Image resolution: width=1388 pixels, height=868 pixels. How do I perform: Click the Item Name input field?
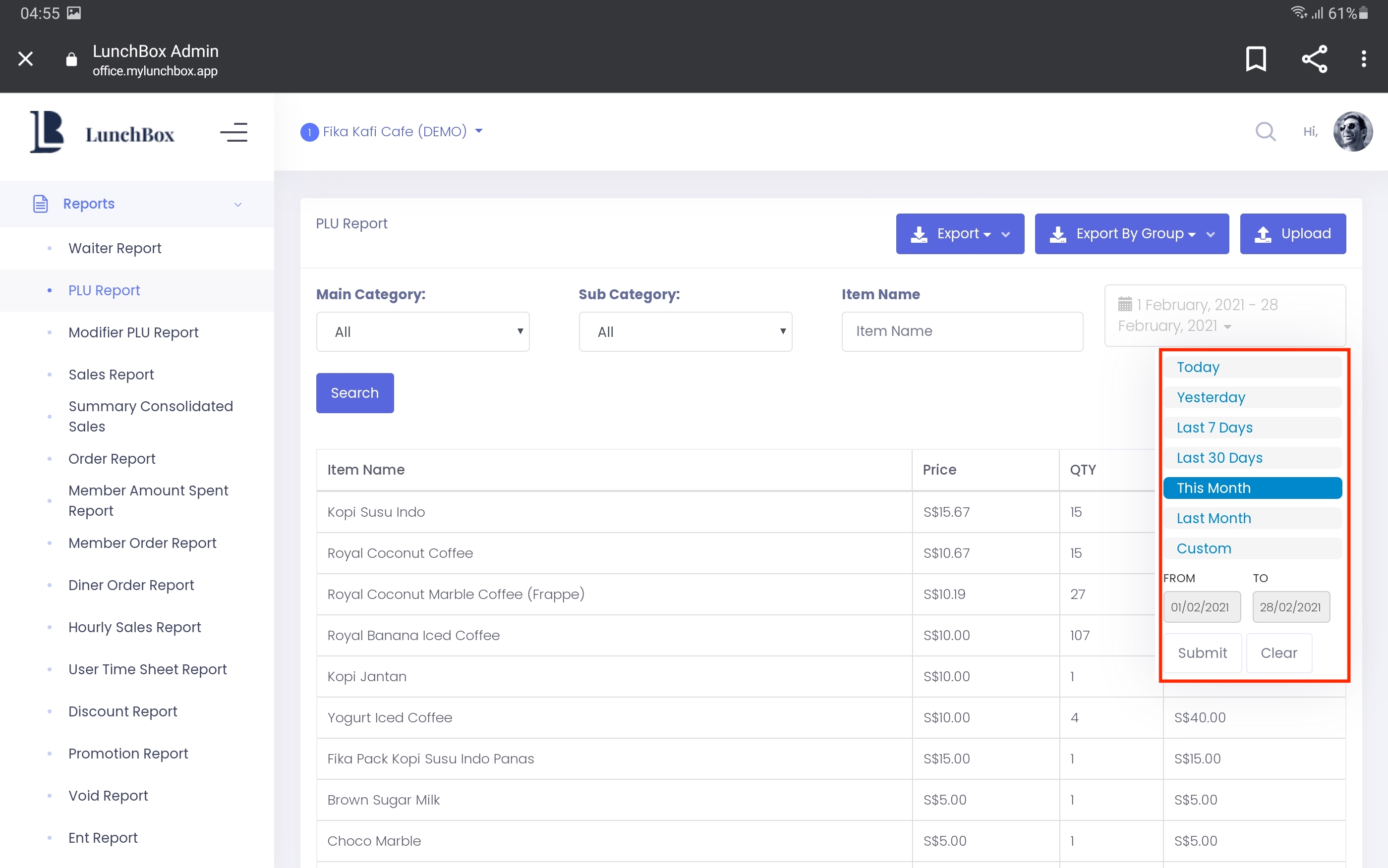coord(962,331)
